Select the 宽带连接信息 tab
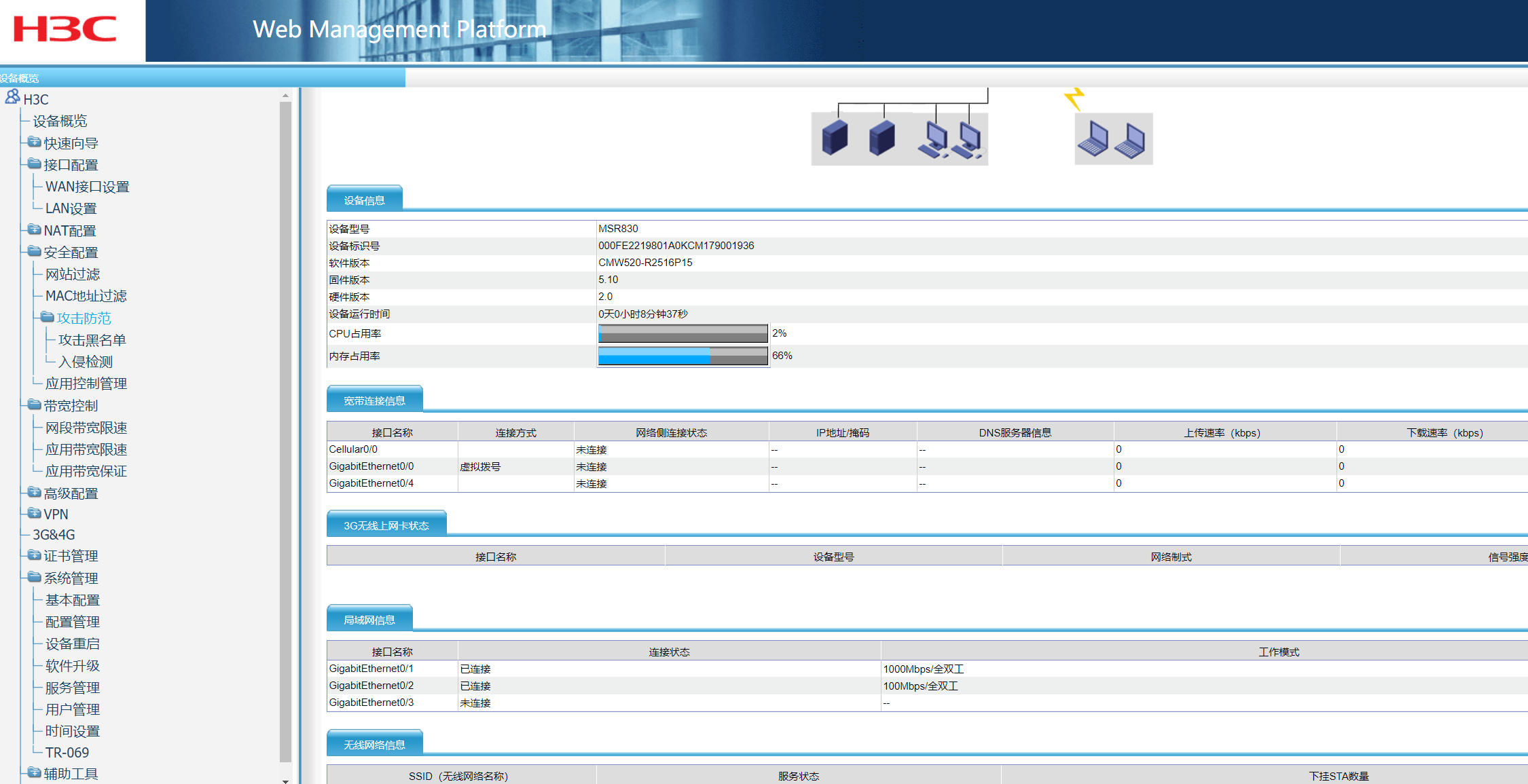Screen dimensions: 1528x784 374,400
